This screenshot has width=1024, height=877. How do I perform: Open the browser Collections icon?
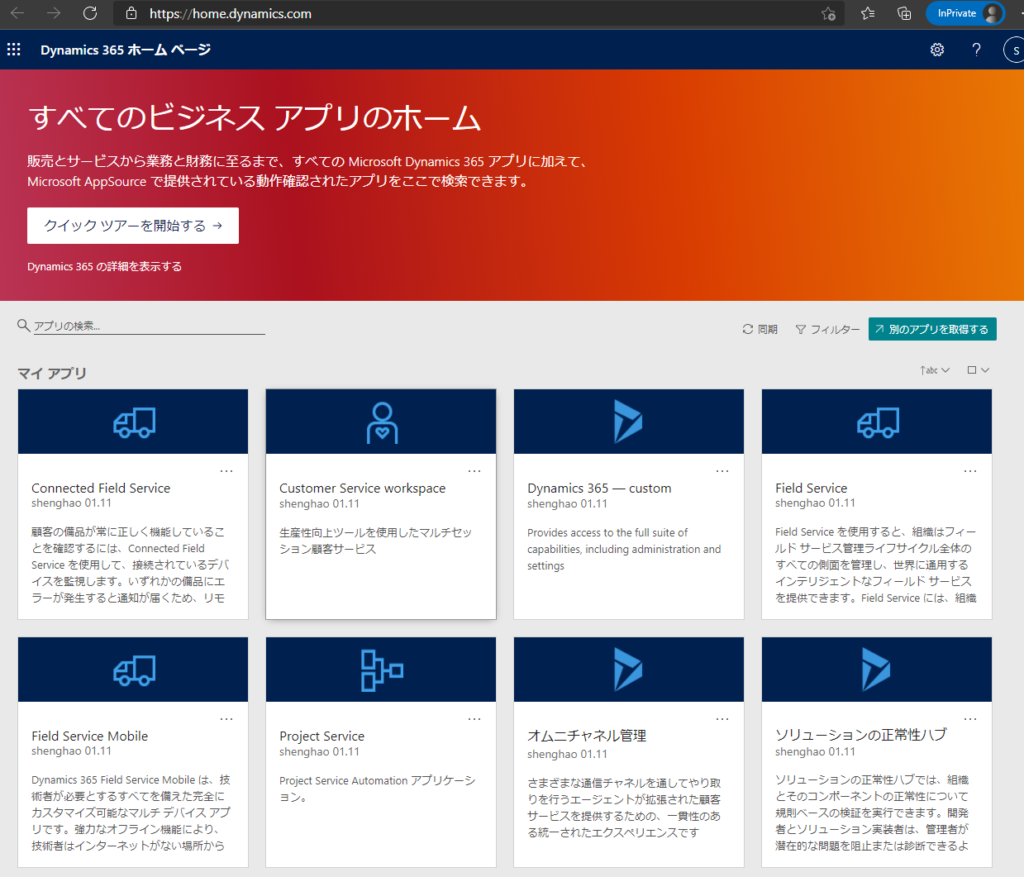(x=904, y=13)
